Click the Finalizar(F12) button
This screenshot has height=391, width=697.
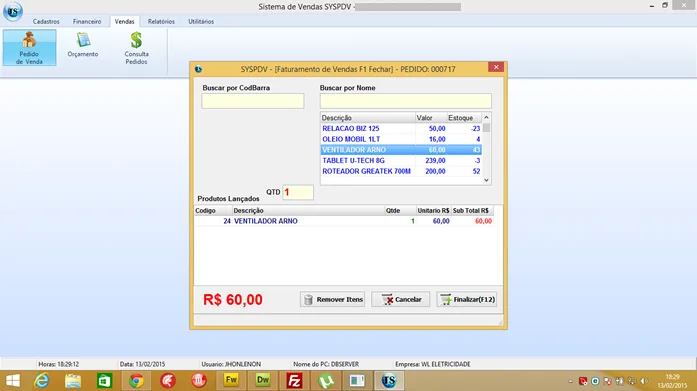[x=466, y=299]
